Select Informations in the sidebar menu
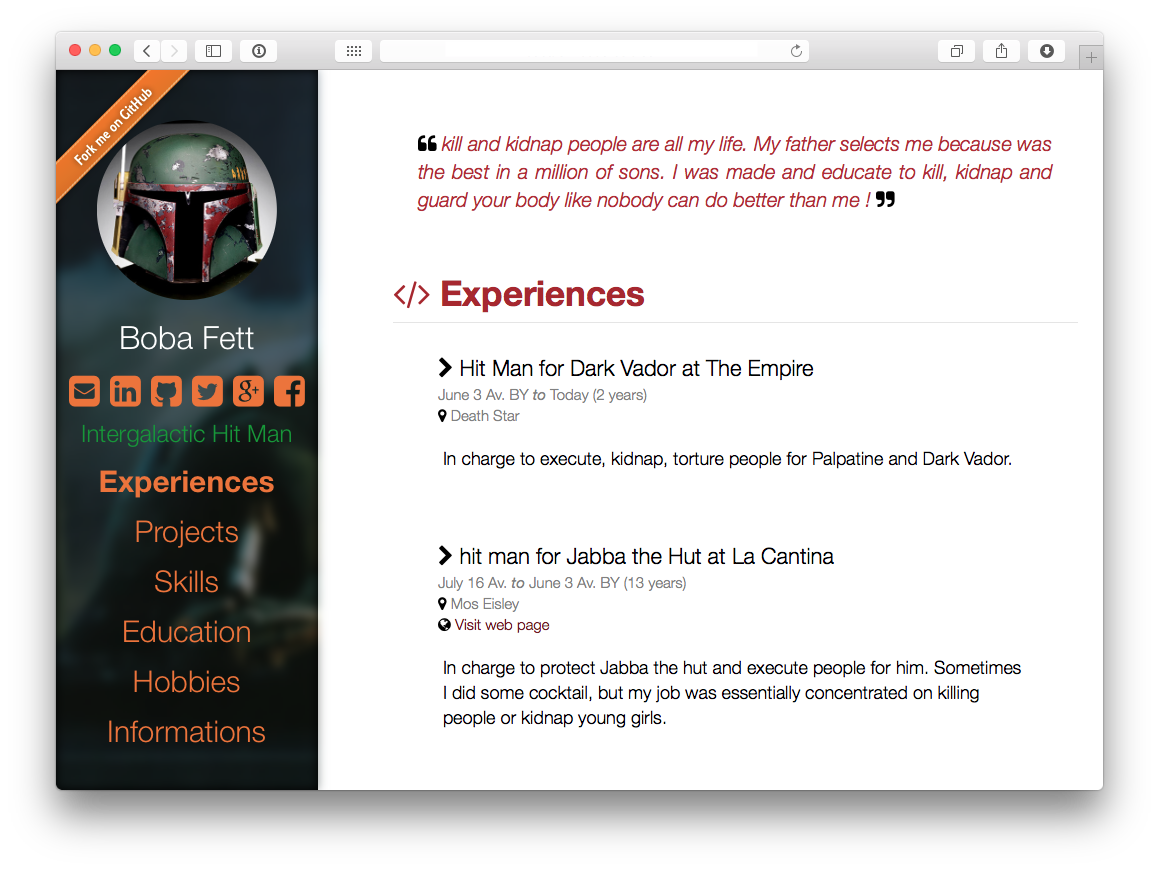The width and height of the screenshot is (1159, 870). click(x=186, y=732)
